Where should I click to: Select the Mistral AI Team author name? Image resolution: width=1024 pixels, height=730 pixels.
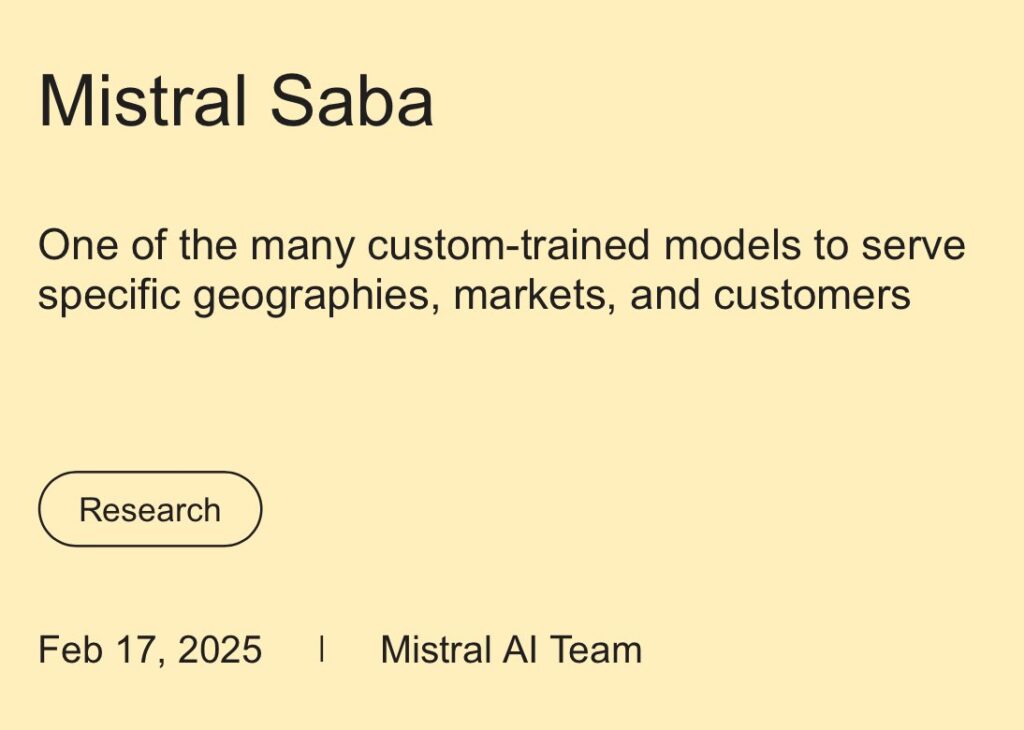click(511, 650)
